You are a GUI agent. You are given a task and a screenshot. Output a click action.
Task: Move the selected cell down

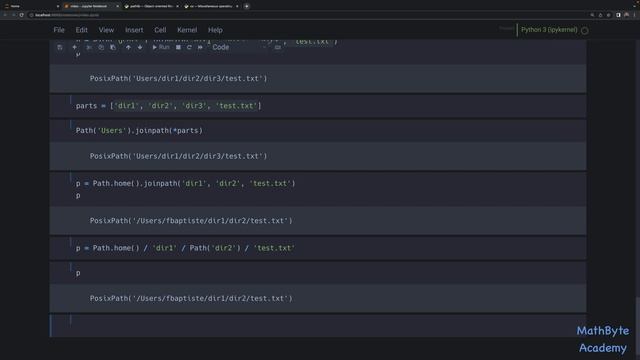(140, 47)
